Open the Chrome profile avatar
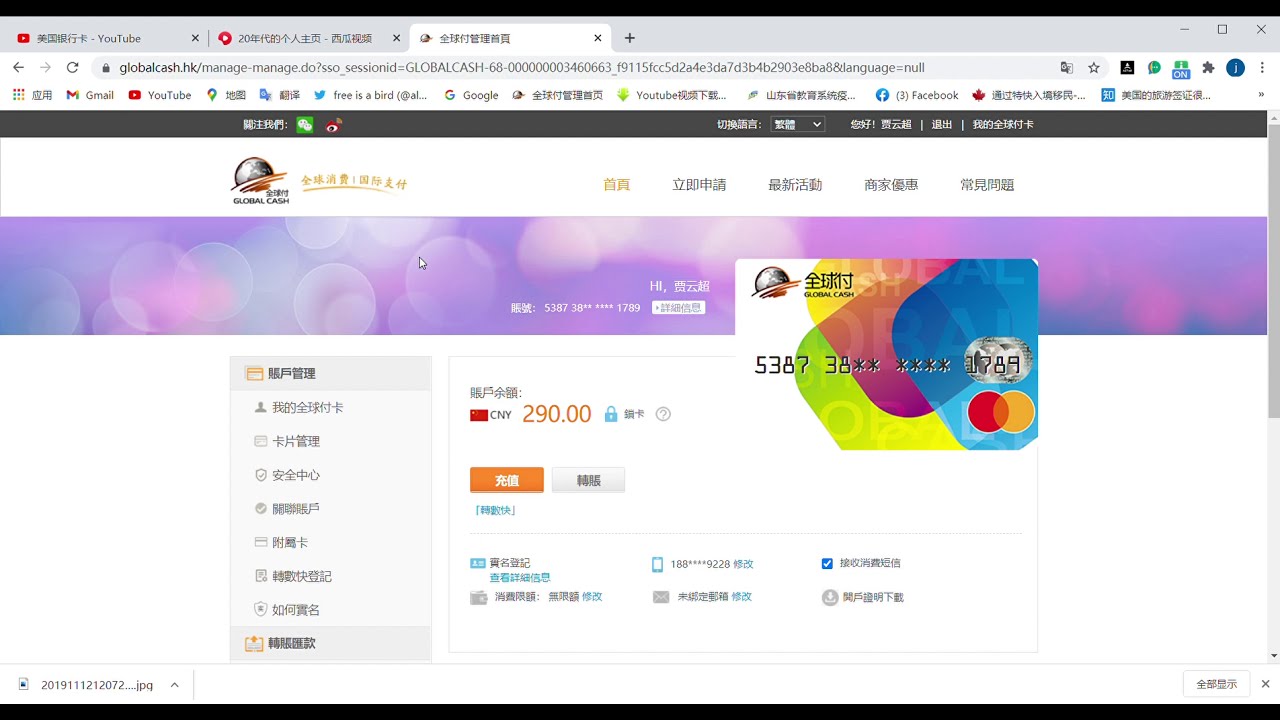Image resolution: width=1280 pixels, height=720 pixels. pos(1235,67)
